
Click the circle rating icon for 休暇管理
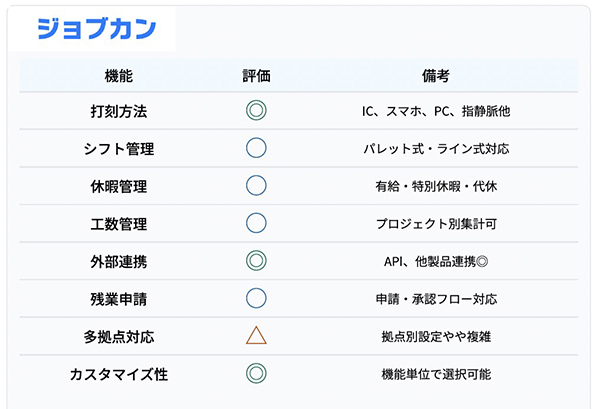(256, 185)
